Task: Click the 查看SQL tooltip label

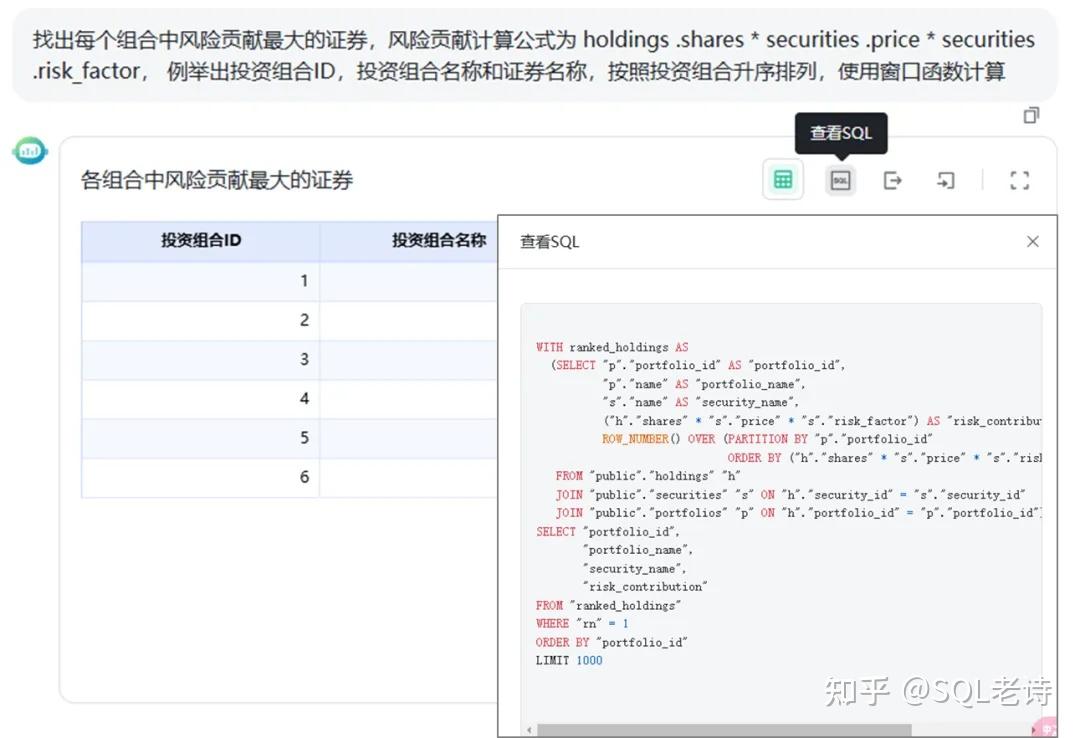Action: coord(841,132)
